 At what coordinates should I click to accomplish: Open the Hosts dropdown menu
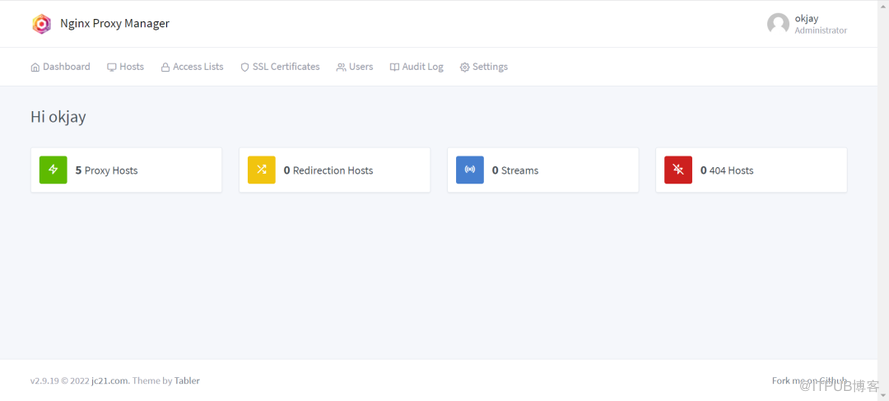click(126, 67)
